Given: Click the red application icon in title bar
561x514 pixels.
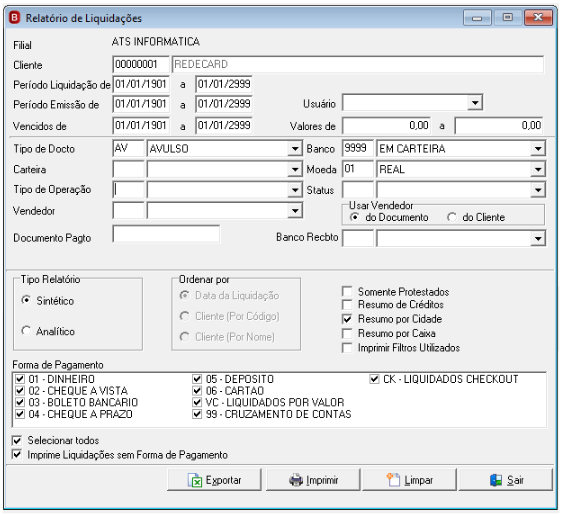Looking at the screenshot, I should tap(15, 17).
